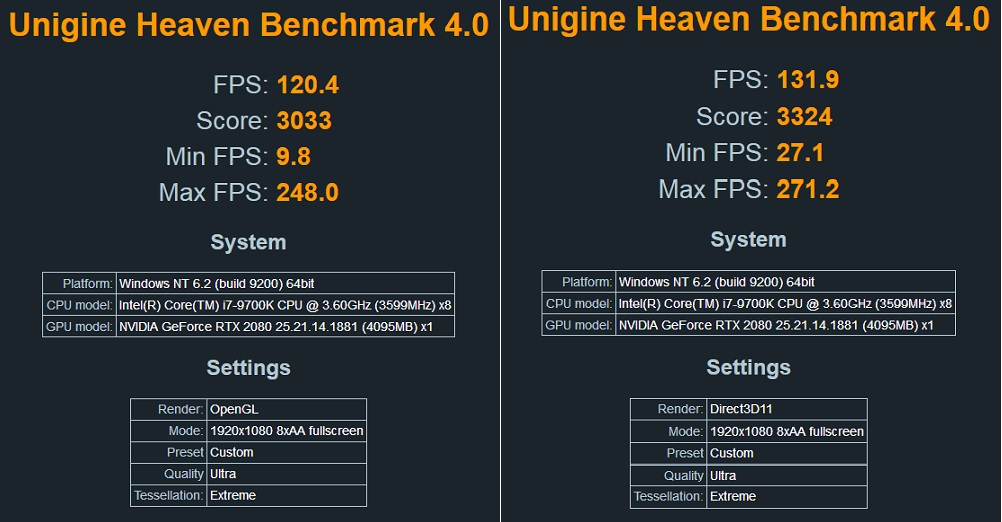Screen dimensions: 1002x522
Task: Click the Max FPS value 271.2
Action: 808,189
